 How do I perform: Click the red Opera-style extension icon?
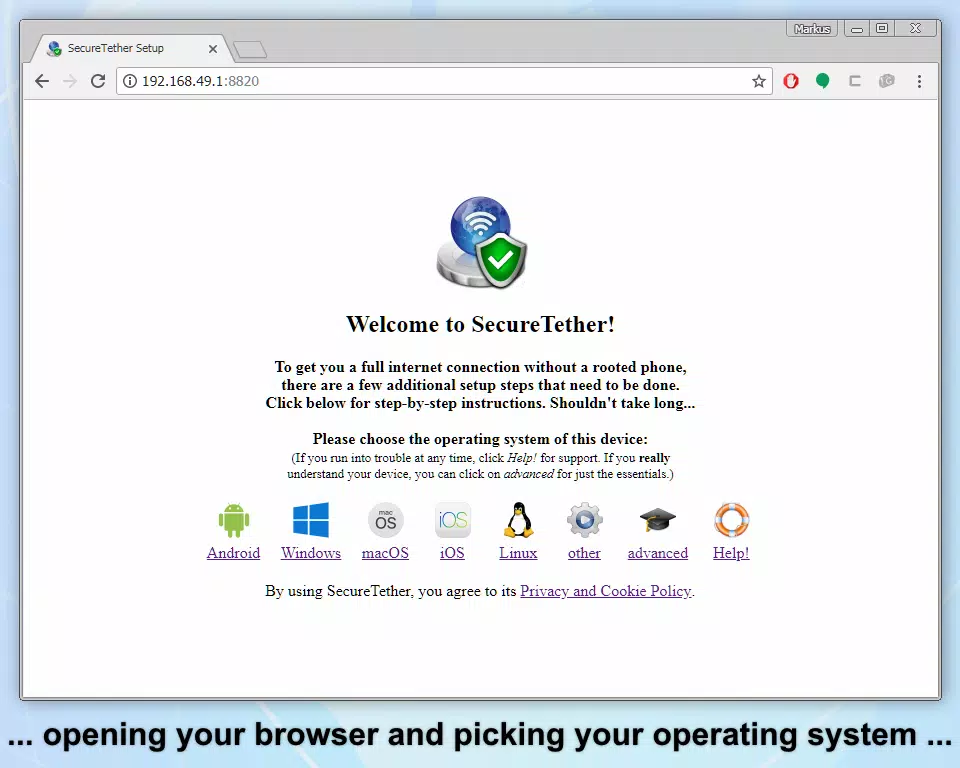pyautogui.click(x=791, y=81)
